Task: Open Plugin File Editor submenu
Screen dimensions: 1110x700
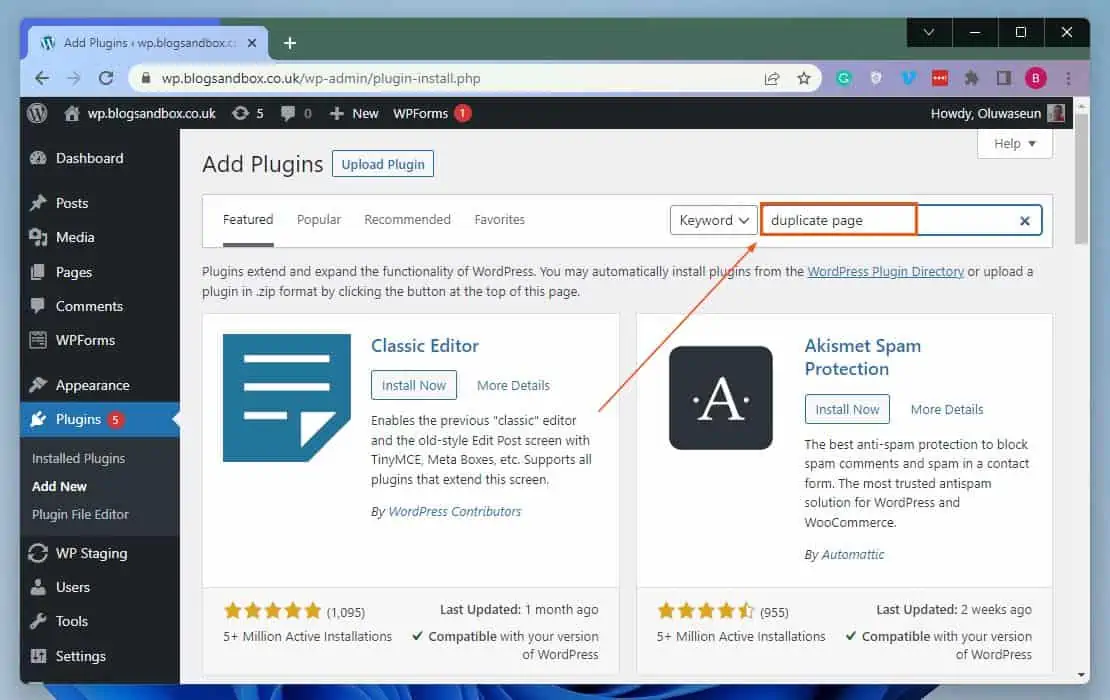Action: tap(80, 515)
